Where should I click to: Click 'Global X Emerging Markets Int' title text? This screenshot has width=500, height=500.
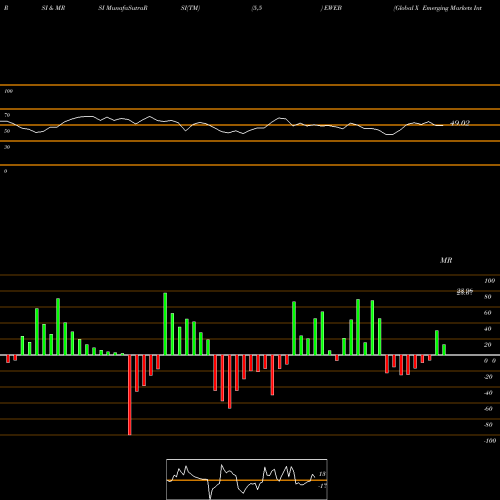(x=438, y=8)
